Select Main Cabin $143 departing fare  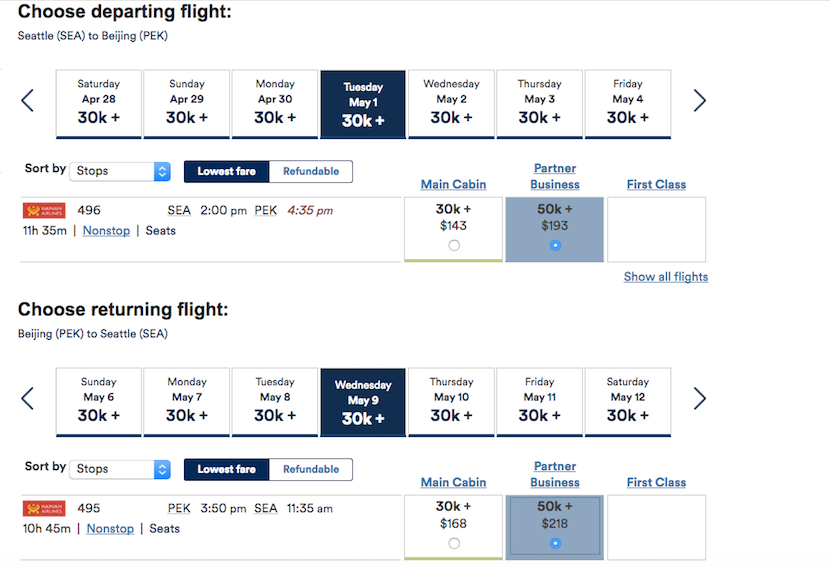[454, 245]
